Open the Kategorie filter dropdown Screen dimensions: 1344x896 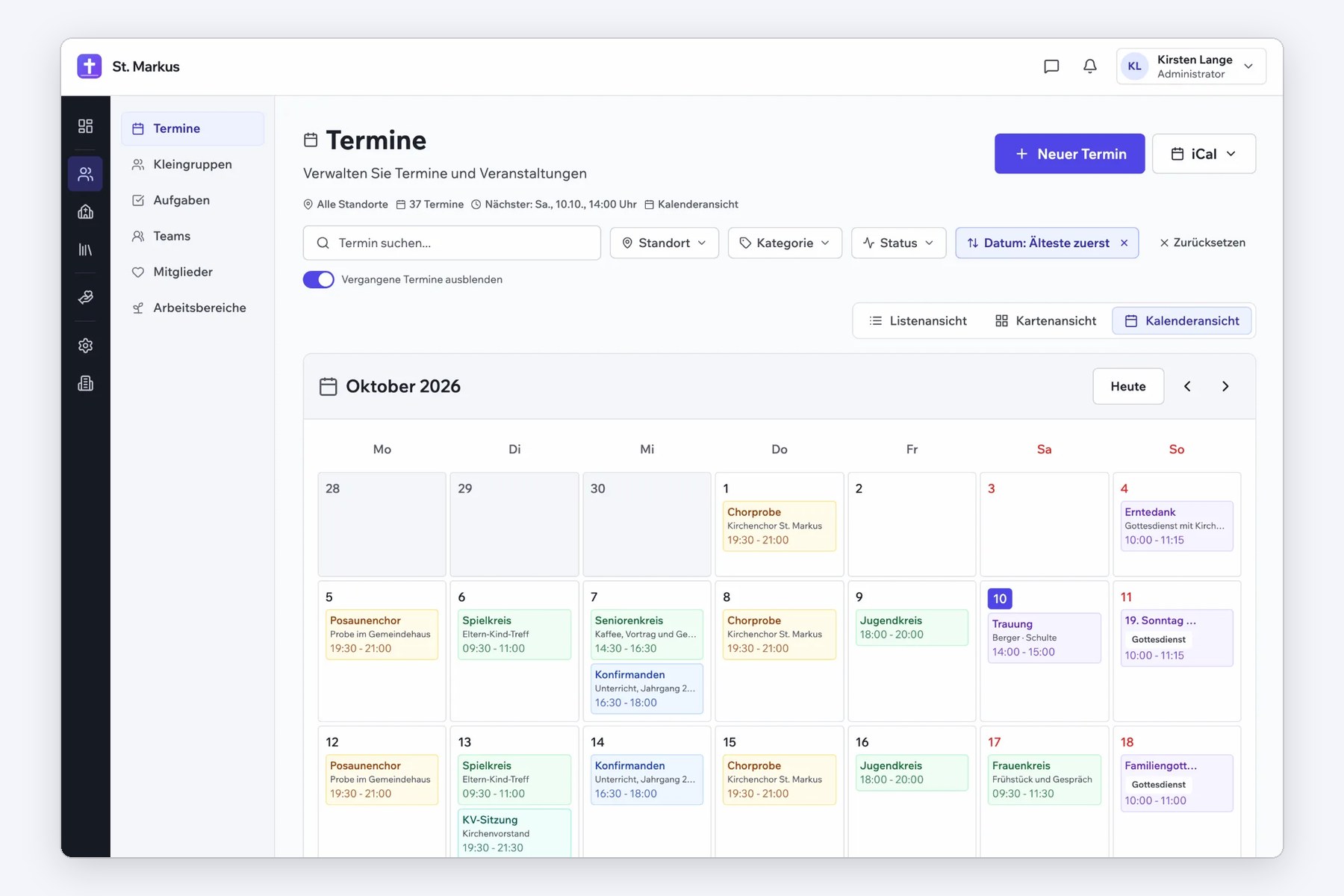[785, 243]
